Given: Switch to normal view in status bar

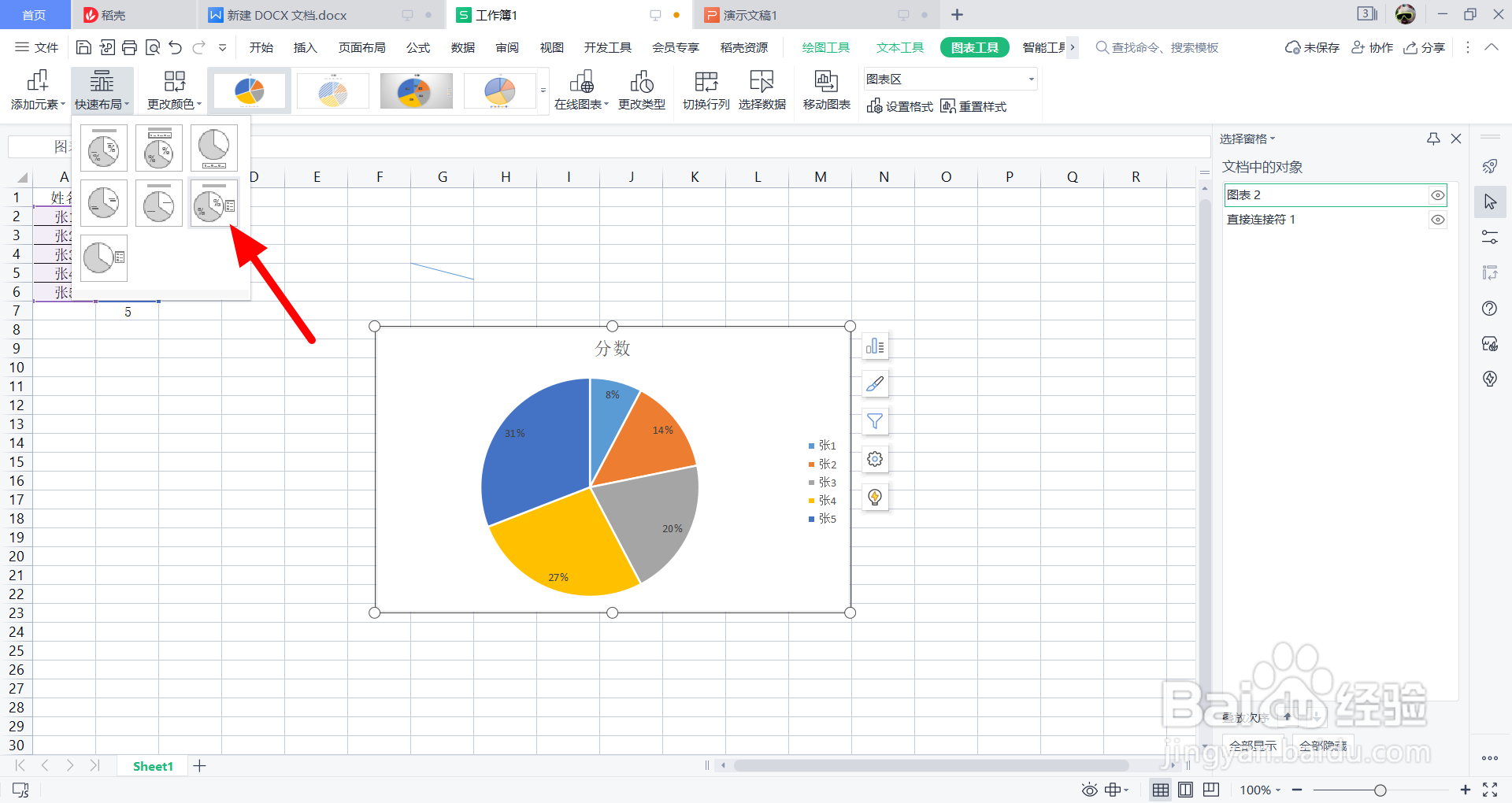Looking at the screenshot, I should 1161,790.
